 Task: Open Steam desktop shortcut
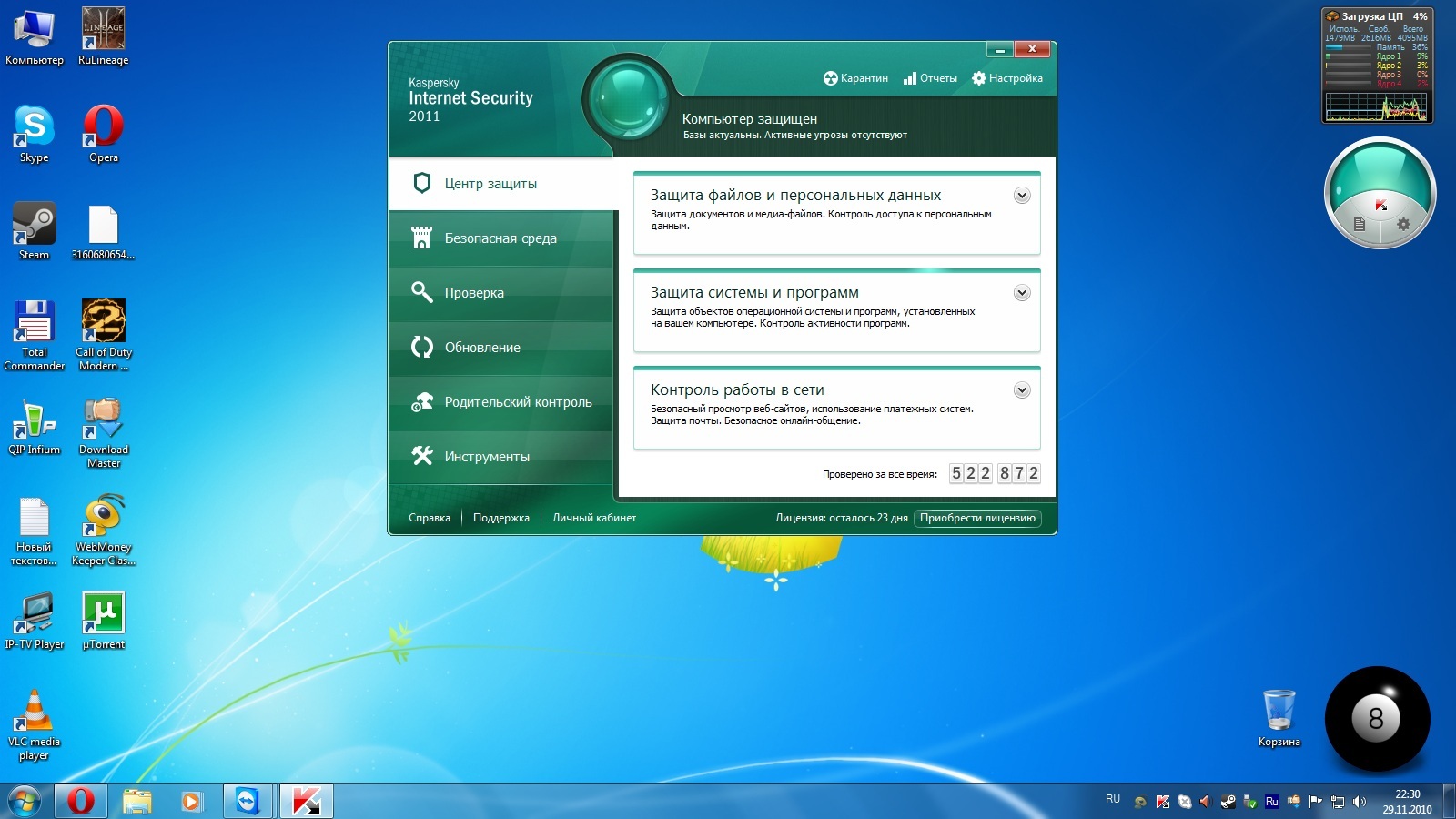tap(35, 231)
